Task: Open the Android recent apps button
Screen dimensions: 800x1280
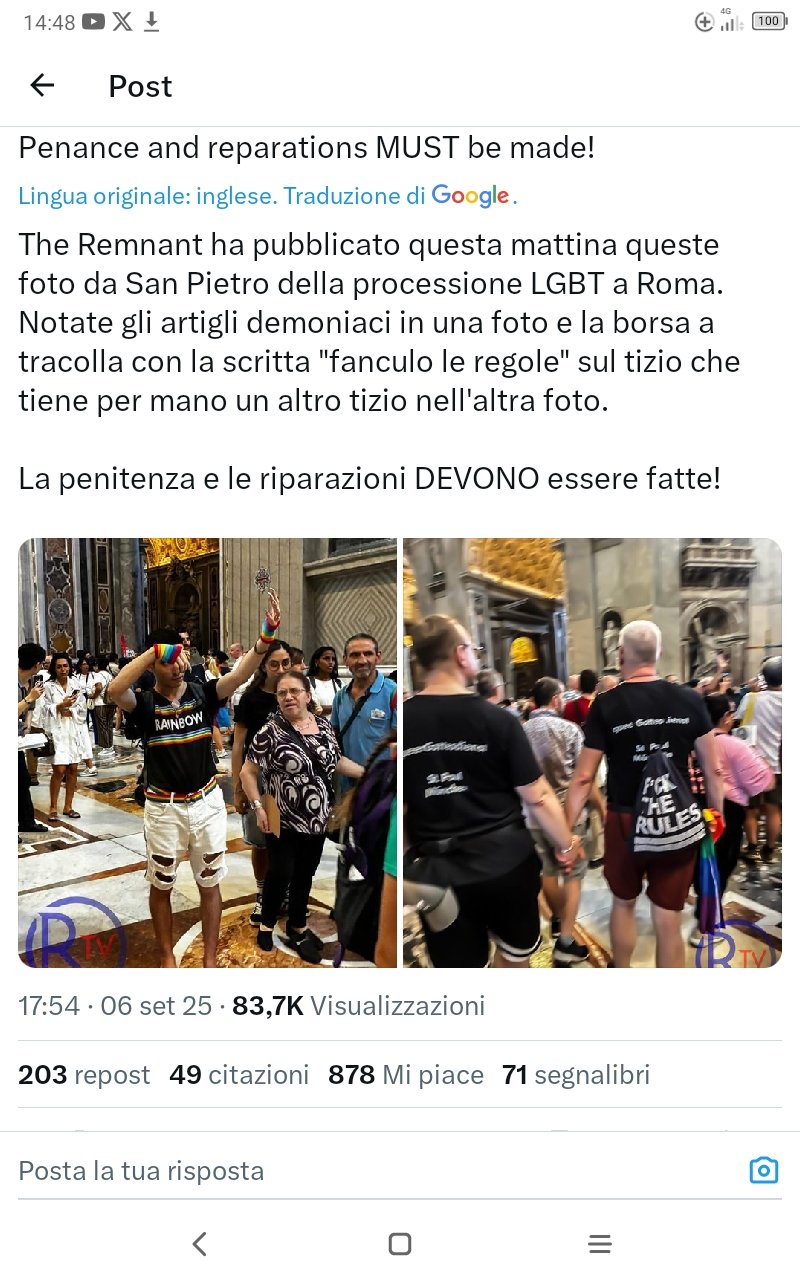Action: 600,1243
